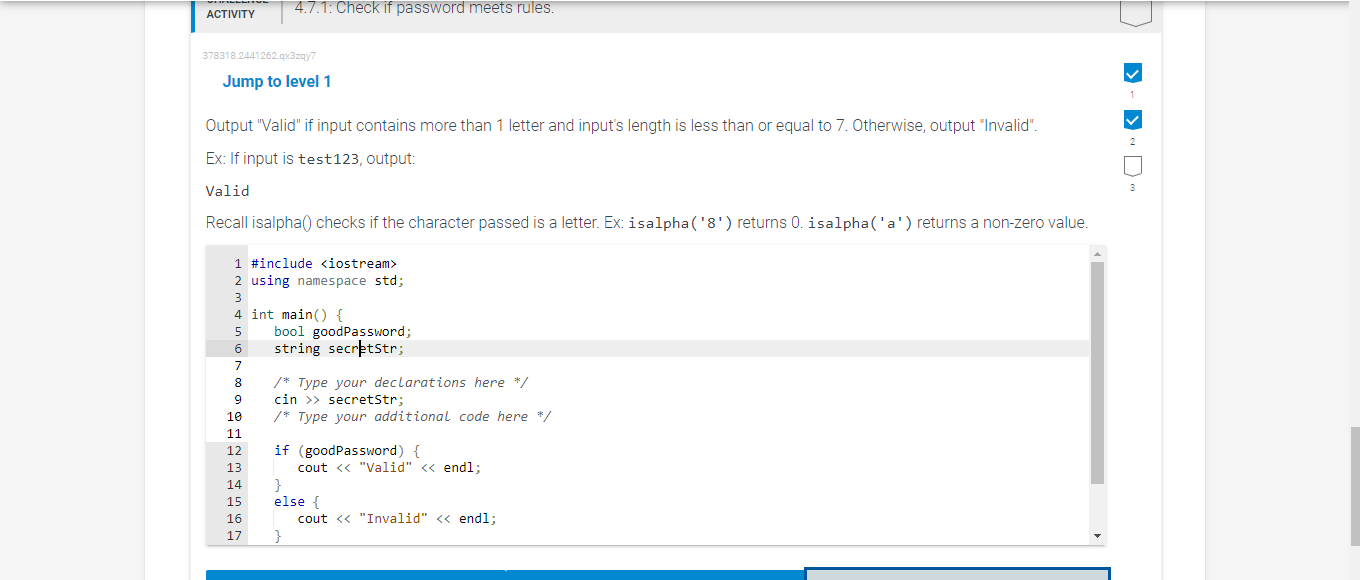Open the "Jump to level 1" link
Image resolution: width=1360 pixels, height=580 pixels.
pyautogui.click(x=277, y=81)
